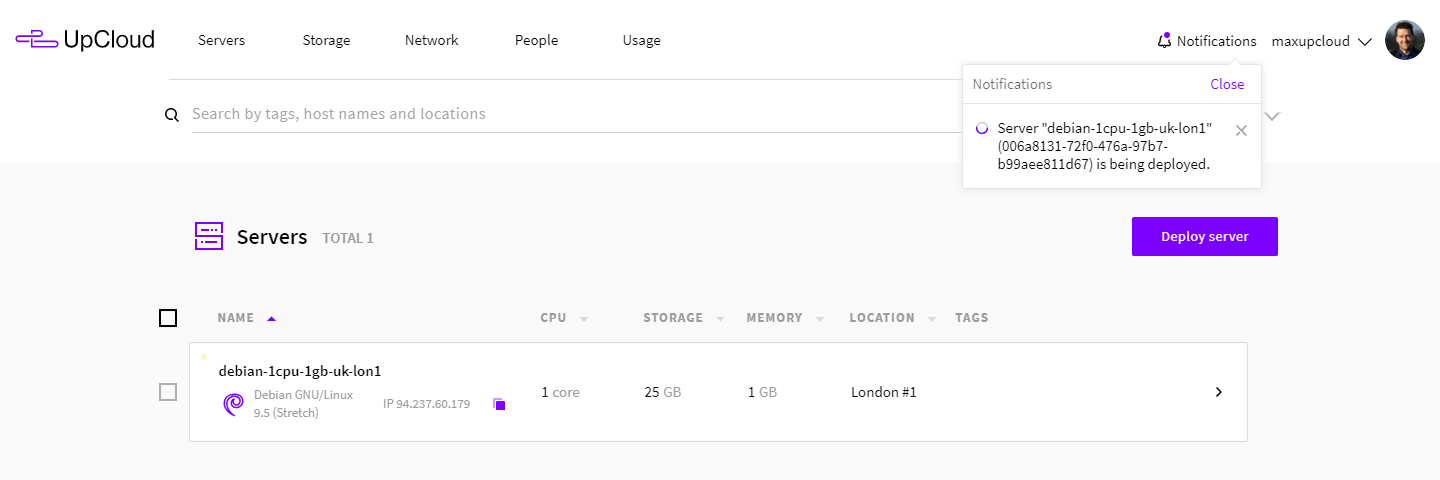The width and height of the screenshot is (1440, 480).
Task: Click the user profile avatar
Action: pos(1404,40)
